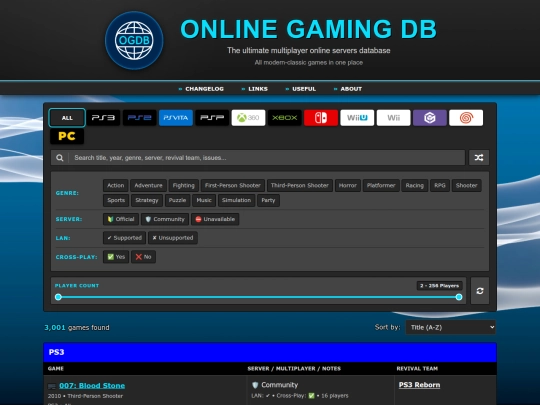Toggle the Simulation genre filter

click(237, 200)
